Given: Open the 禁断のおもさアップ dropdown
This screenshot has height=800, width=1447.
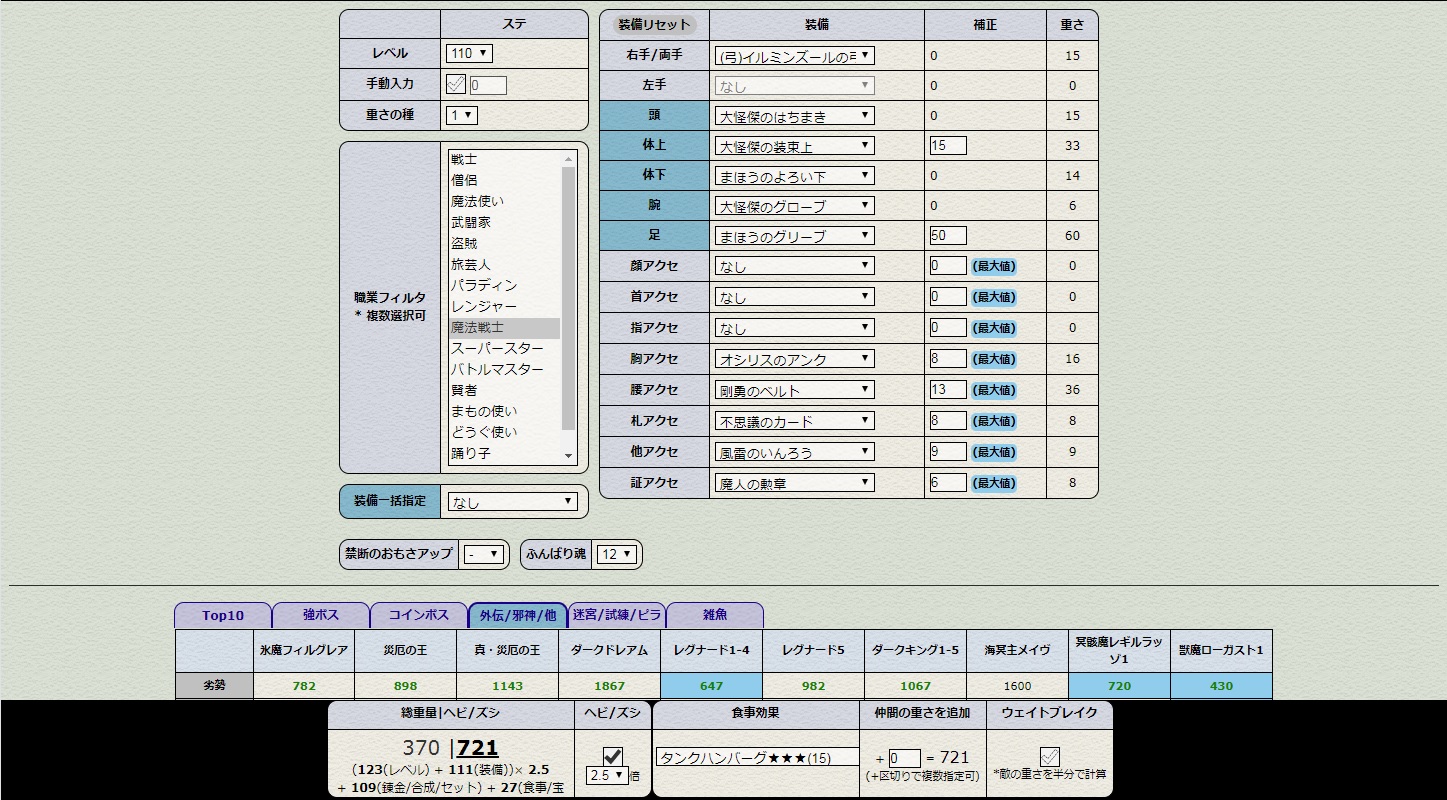Looking at the screenshot, I should 482,554.
